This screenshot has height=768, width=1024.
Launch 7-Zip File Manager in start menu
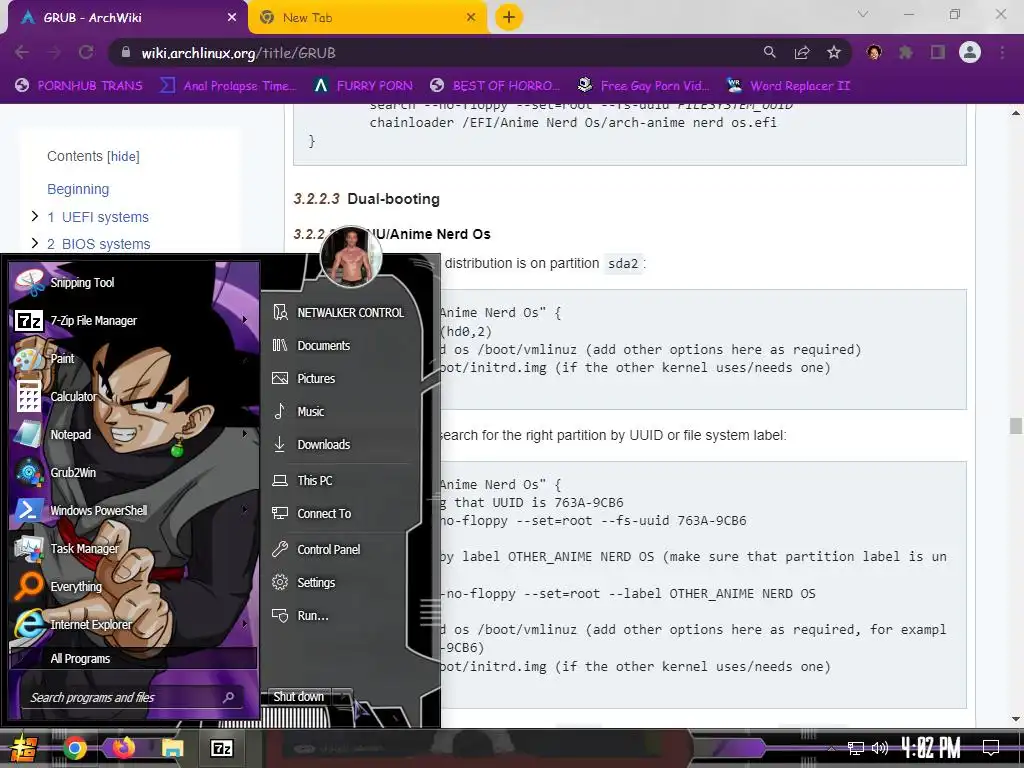click(x=134, y=321)
